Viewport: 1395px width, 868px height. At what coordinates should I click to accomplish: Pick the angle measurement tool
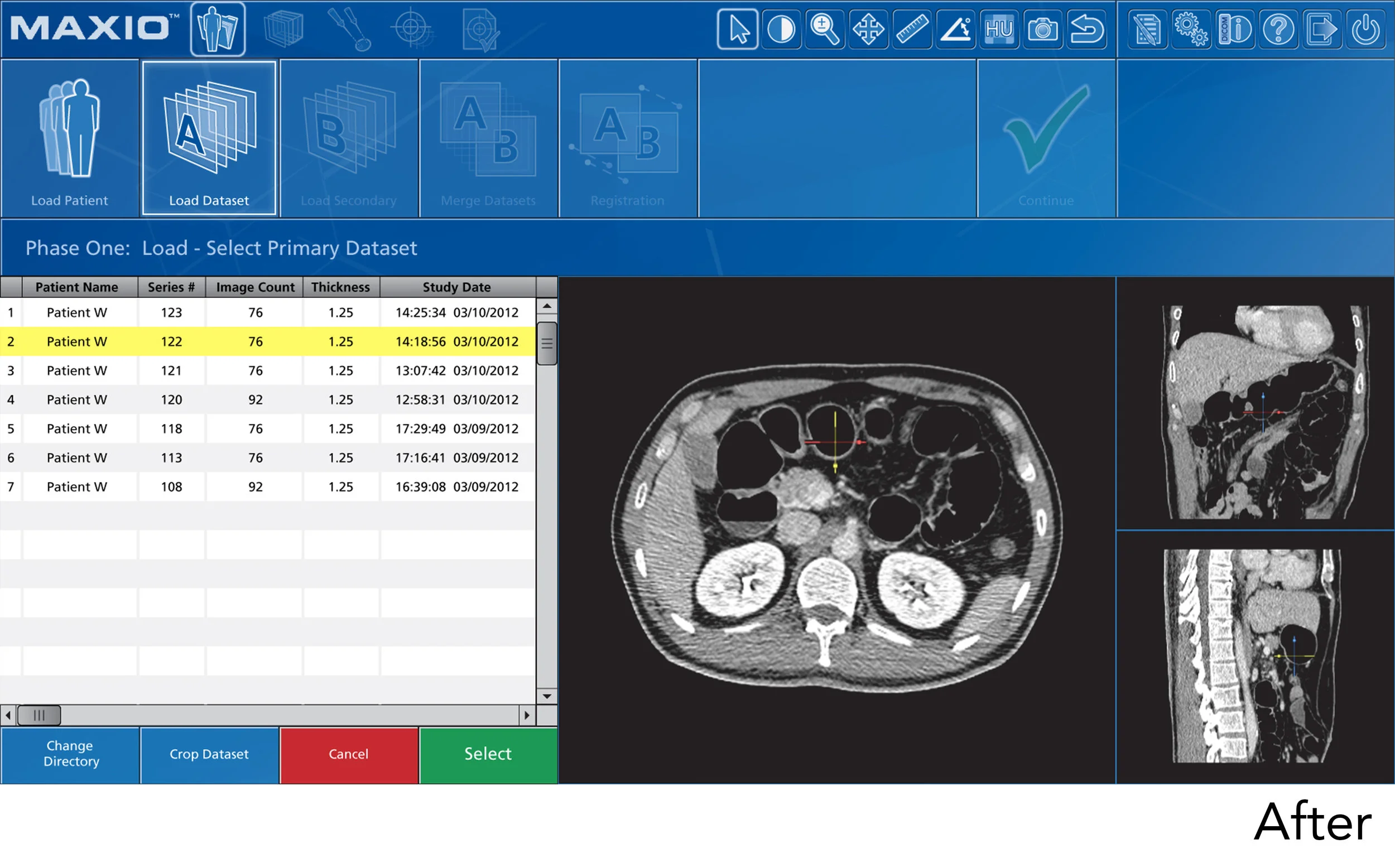coord(956,28)
